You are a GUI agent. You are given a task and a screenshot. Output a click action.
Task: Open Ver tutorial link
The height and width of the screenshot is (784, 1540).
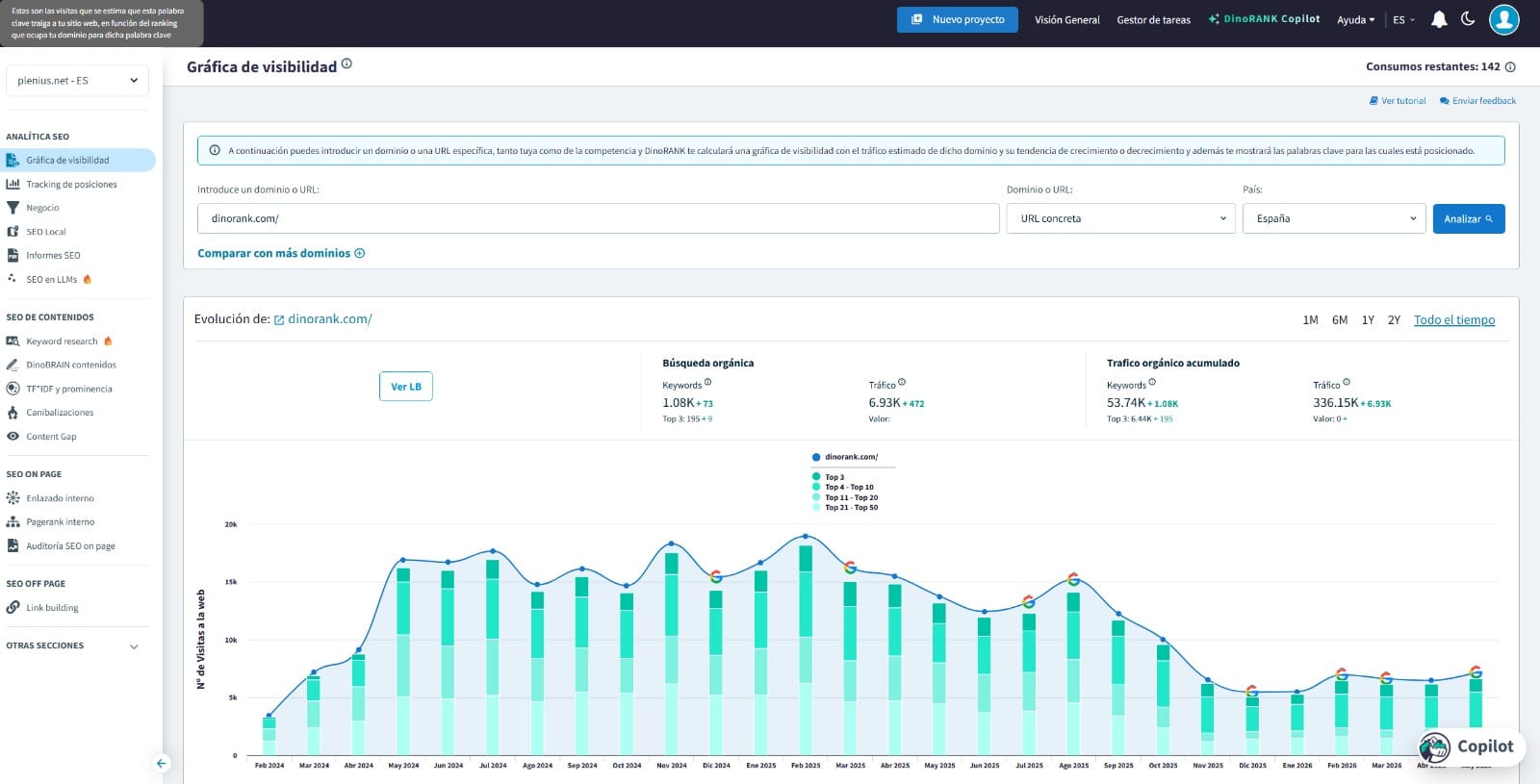click(x=1398, y=101)
